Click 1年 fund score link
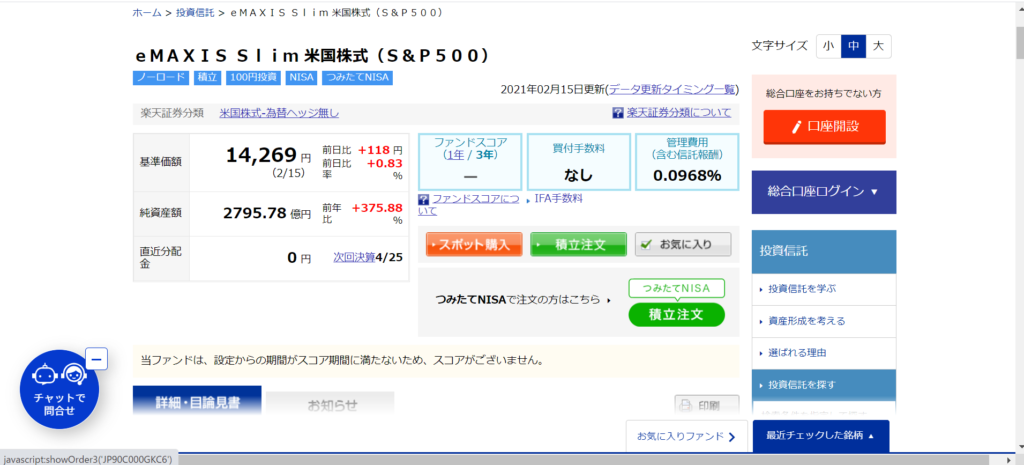The height and width of the screenshot is (465, 1024). pos(455,155)
